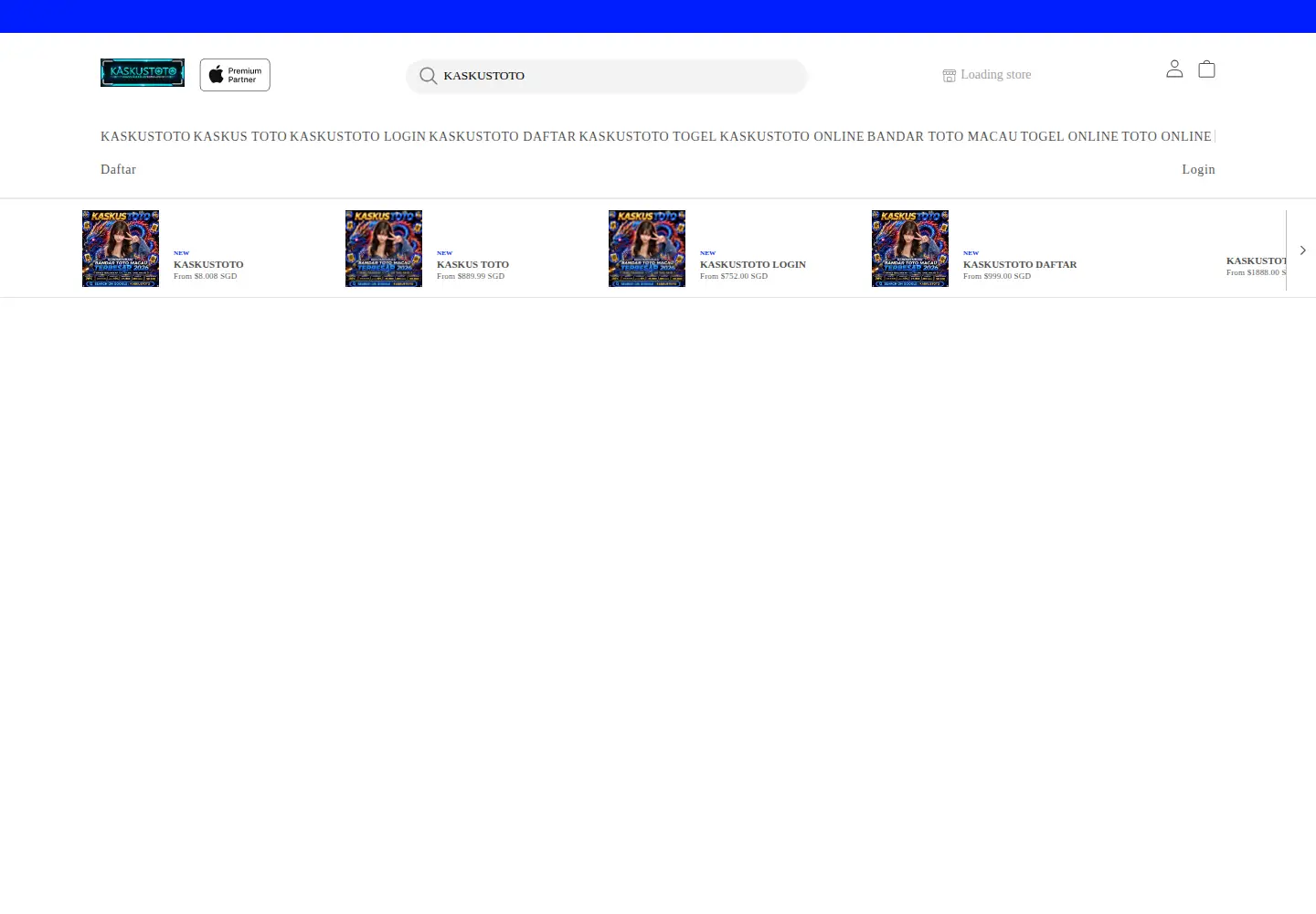Click the Daftar link
The image size is (1316, 914).
coord(118,169)
